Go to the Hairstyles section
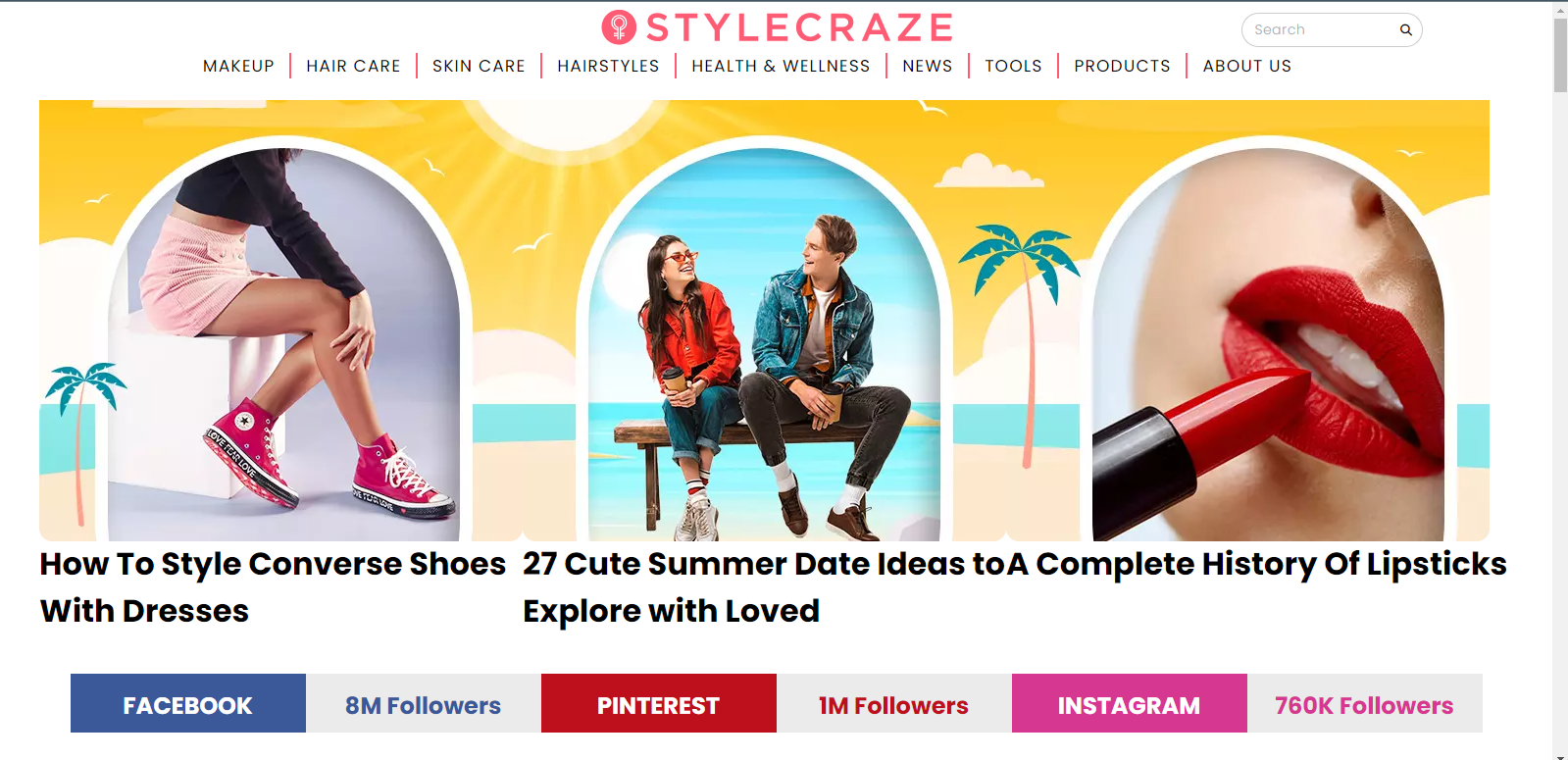The image size is (1568, 760). pos(608,66)
